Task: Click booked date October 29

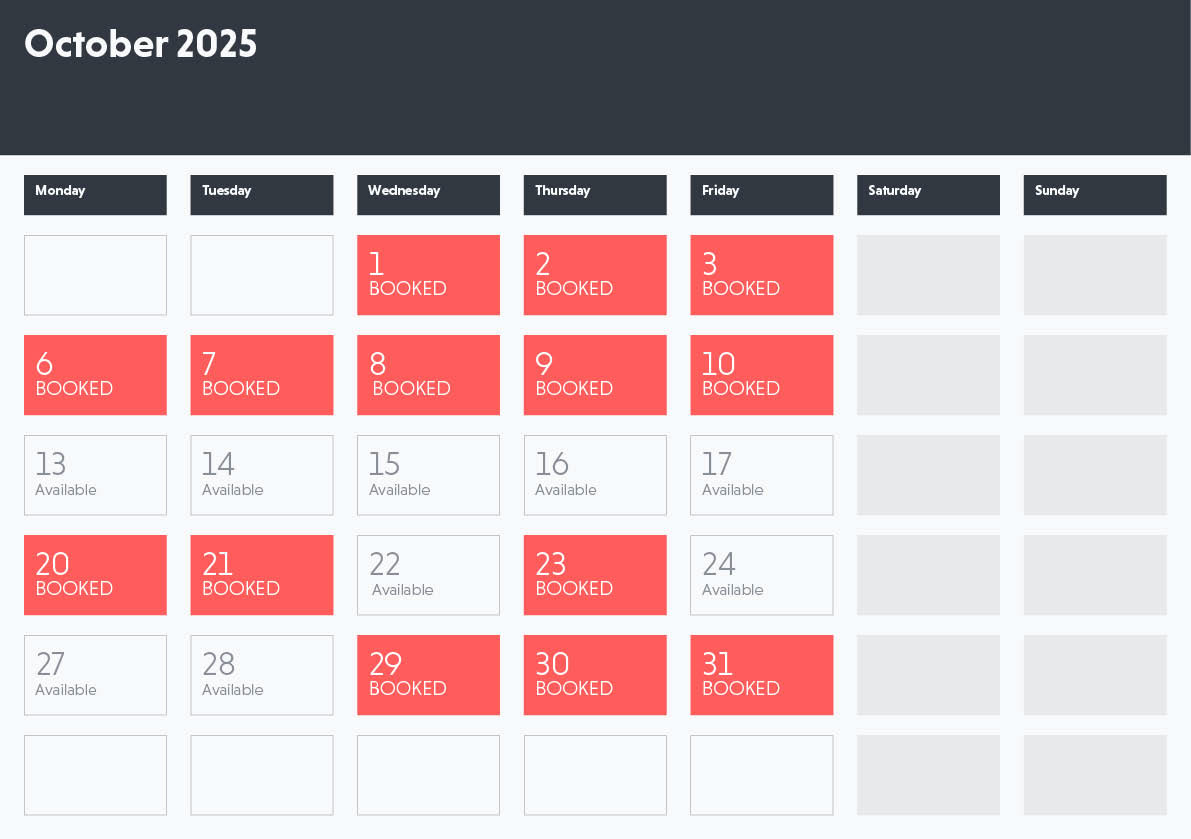Action: [428, 675]
